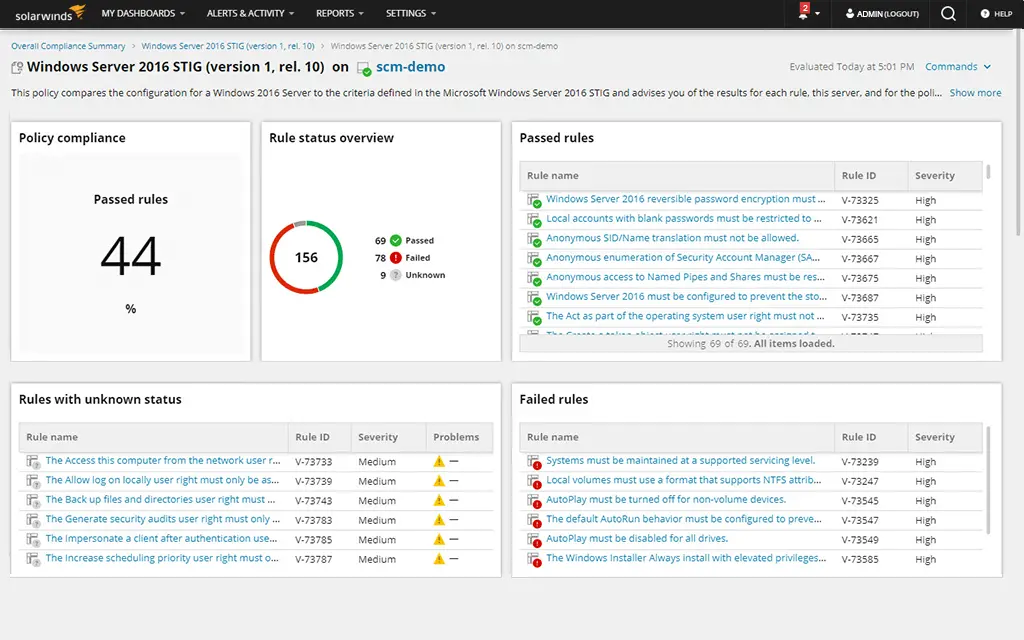
Task: Click failed icon for rule V-73545
Action: (534, 501)
